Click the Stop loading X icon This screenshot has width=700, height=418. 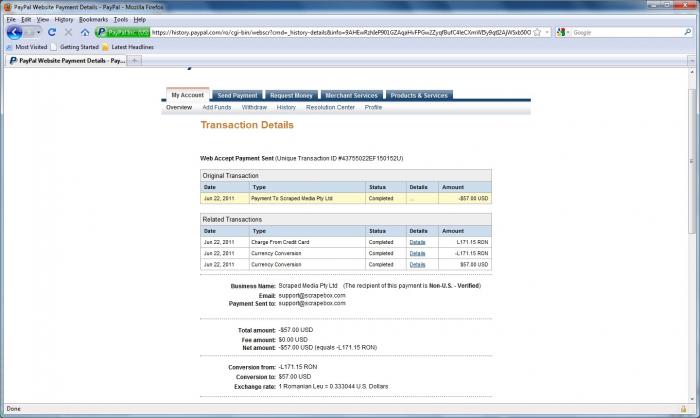[68, 32]
